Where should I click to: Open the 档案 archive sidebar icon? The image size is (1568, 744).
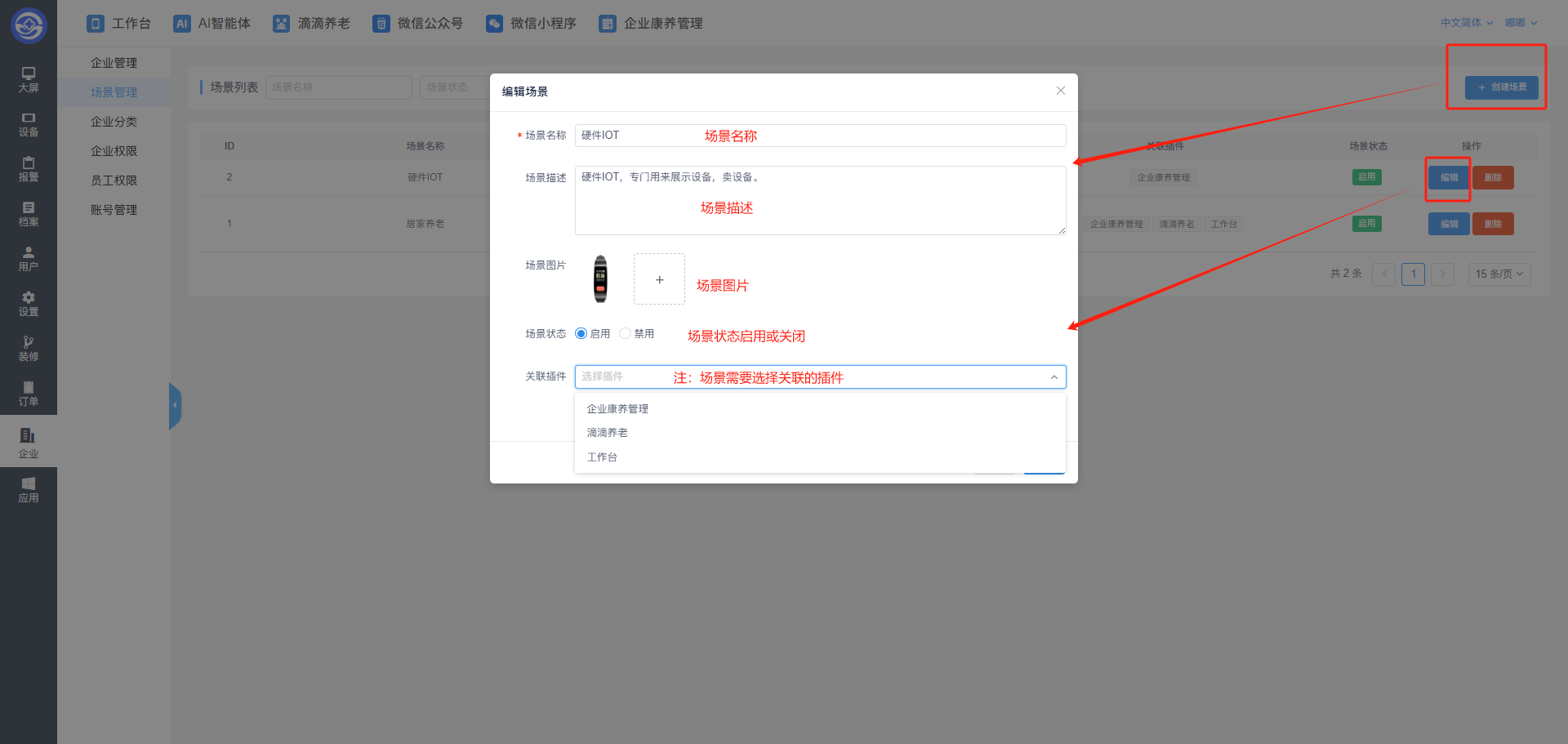click(x=29, y=214)
